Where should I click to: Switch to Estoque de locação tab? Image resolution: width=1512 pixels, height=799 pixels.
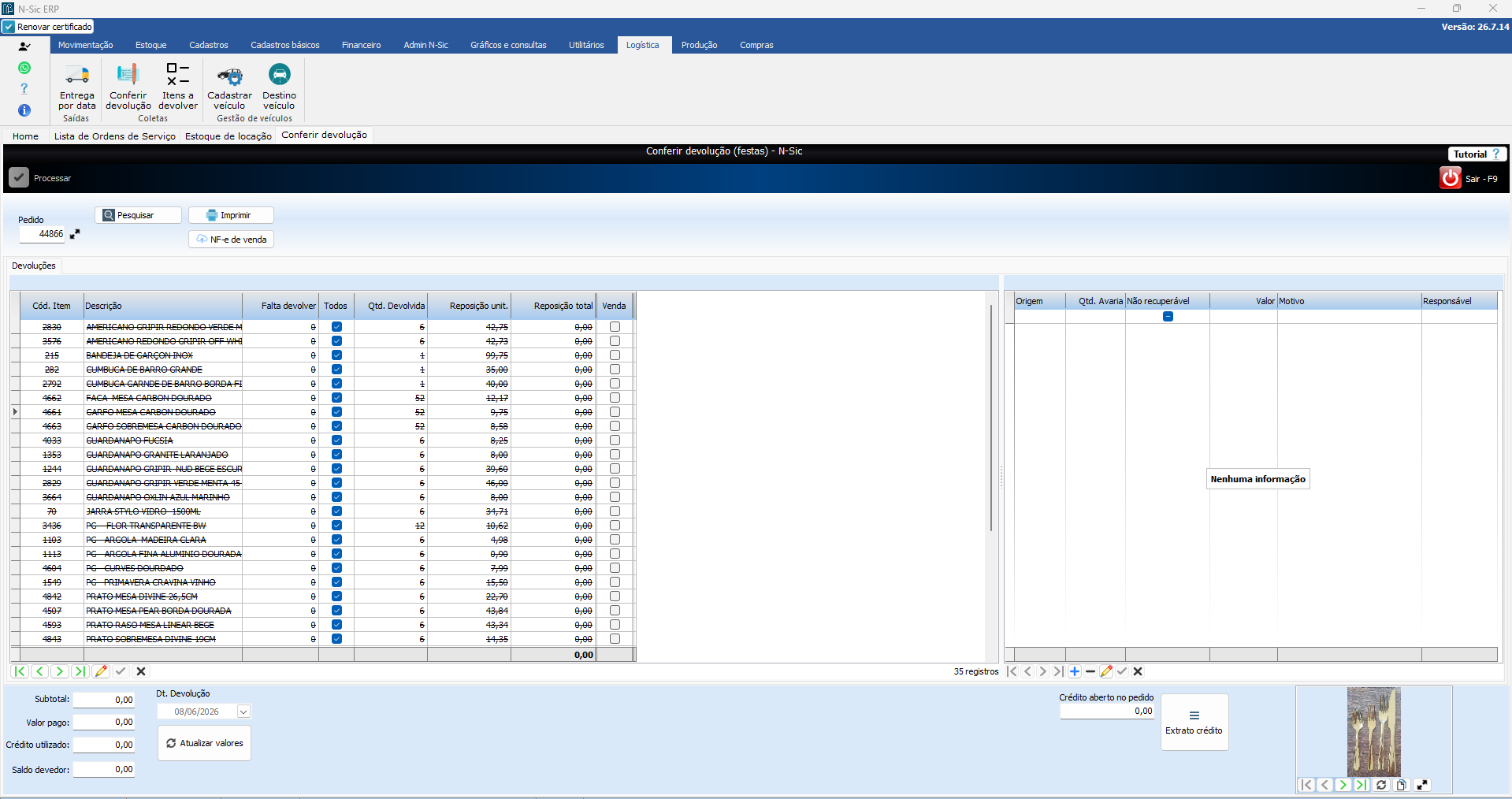pyautogui.click(x=228, y=136)
